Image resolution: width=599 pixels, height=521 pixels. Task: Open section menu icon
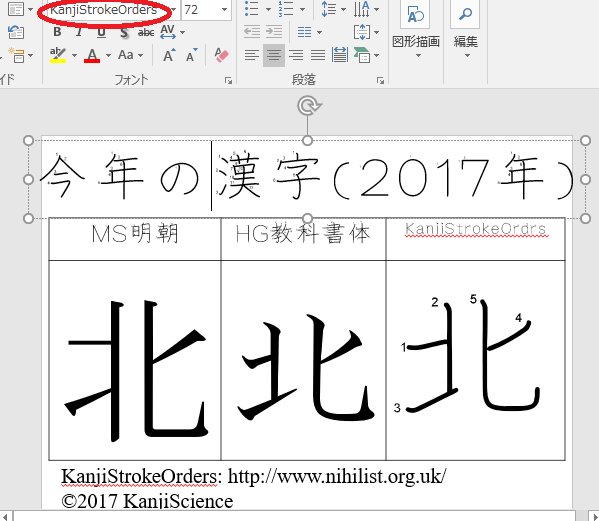tap(21, 55)
